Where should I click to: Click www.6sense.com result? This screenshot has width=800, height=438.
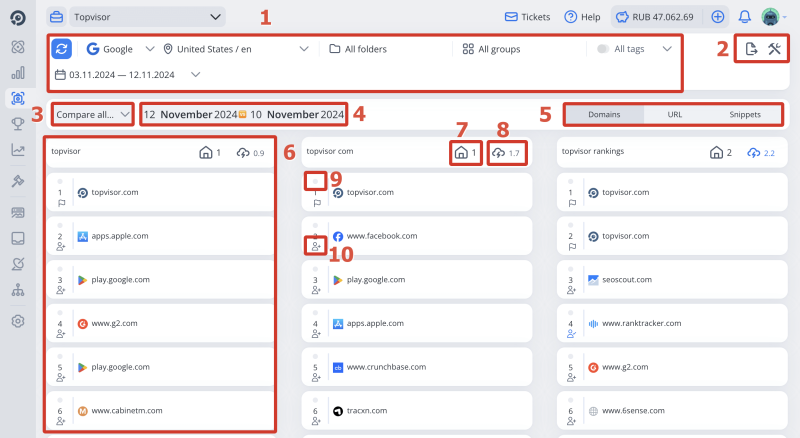(x=633, y=410)
